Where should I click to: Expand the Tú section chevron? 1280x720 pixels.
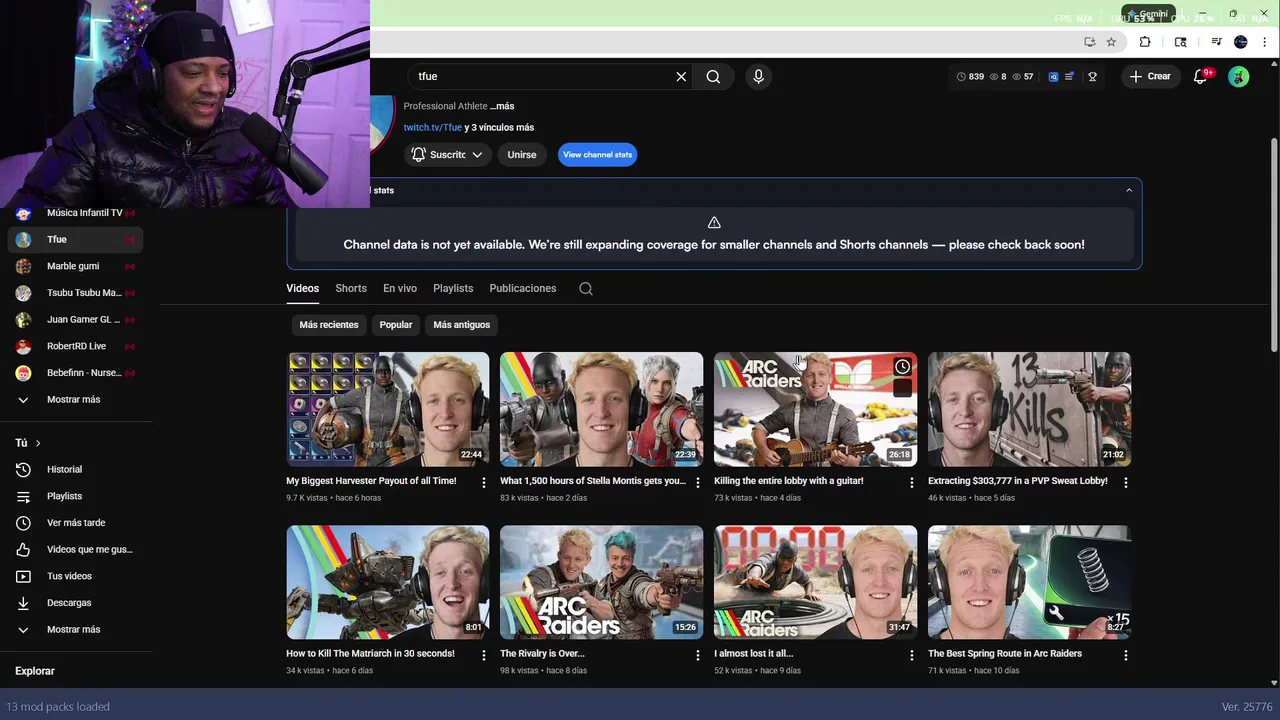click(x=38, y=443)
